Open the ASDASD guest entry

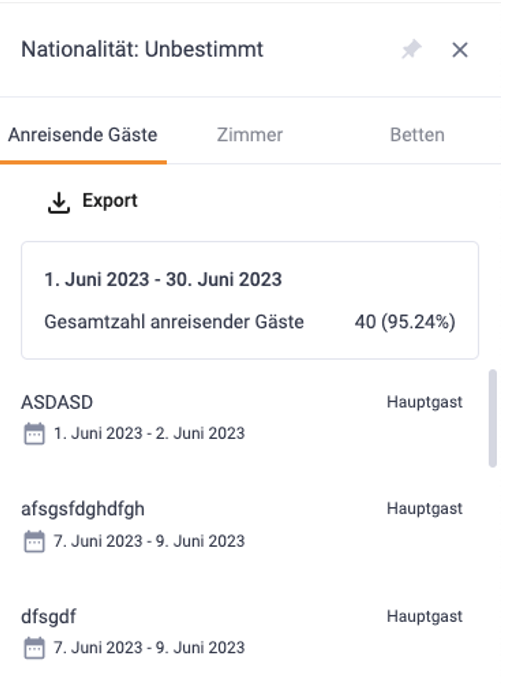click(x=242, y=418)
